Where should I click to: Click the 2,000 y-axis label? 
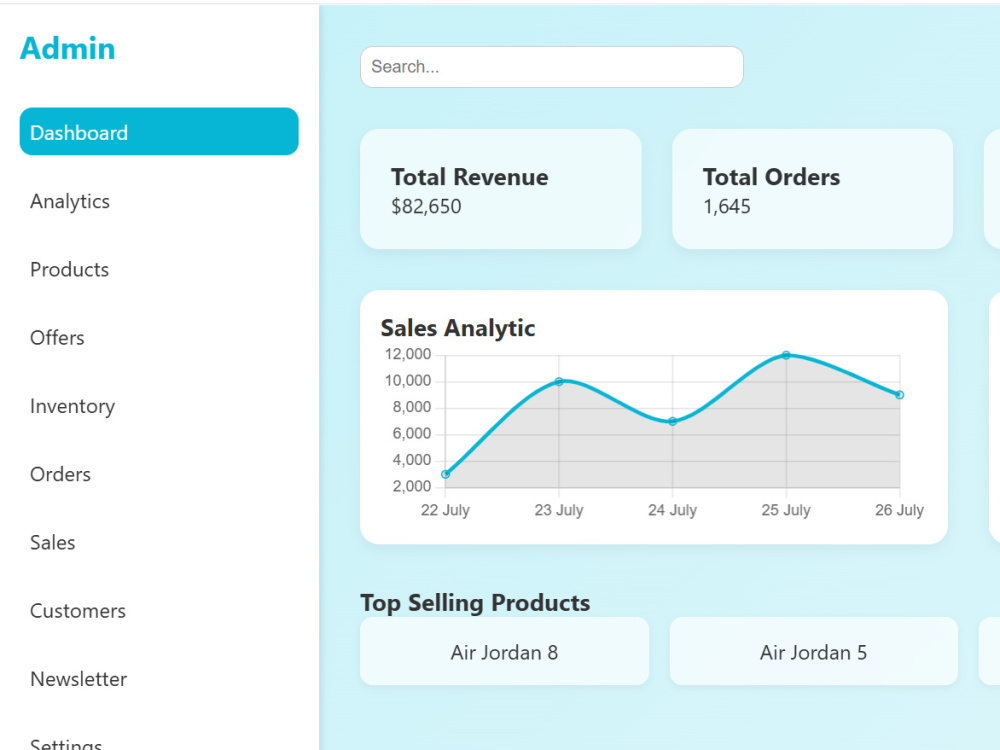(411, 487)
